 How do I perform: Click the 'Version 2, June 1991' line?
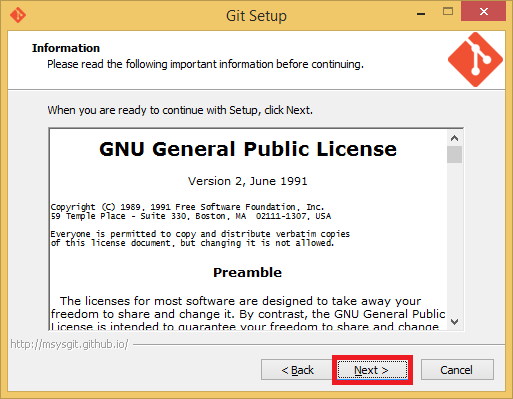point(247,181)
